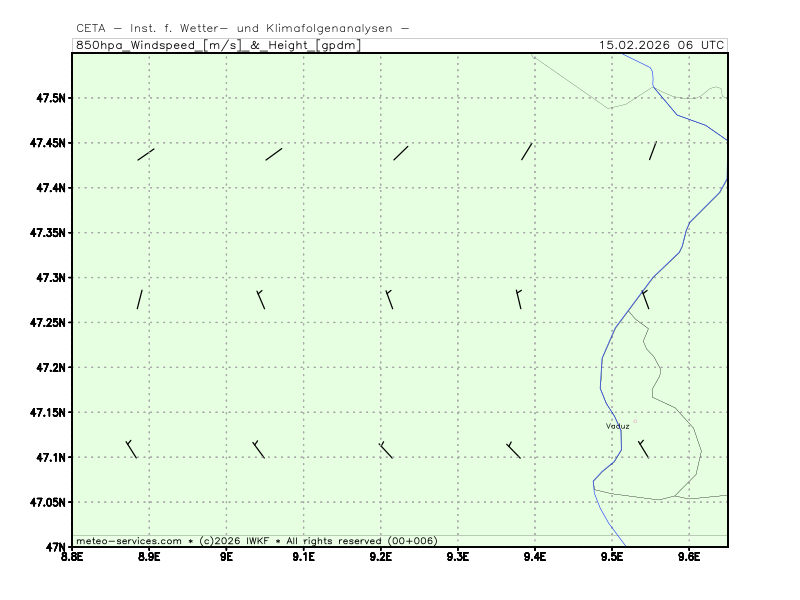Click the 47.5N latitude axis label
This screenshot has height=600, width=800.
click(49, 98)
